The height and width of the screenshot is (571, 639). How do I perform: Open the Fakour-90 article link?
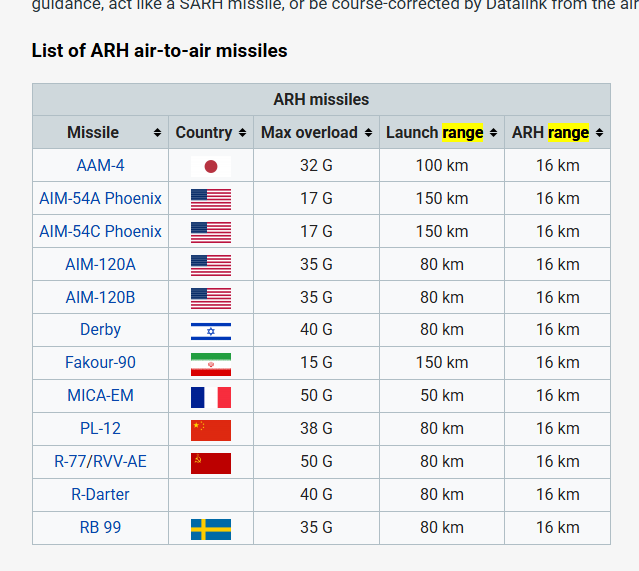click(100, 363)
